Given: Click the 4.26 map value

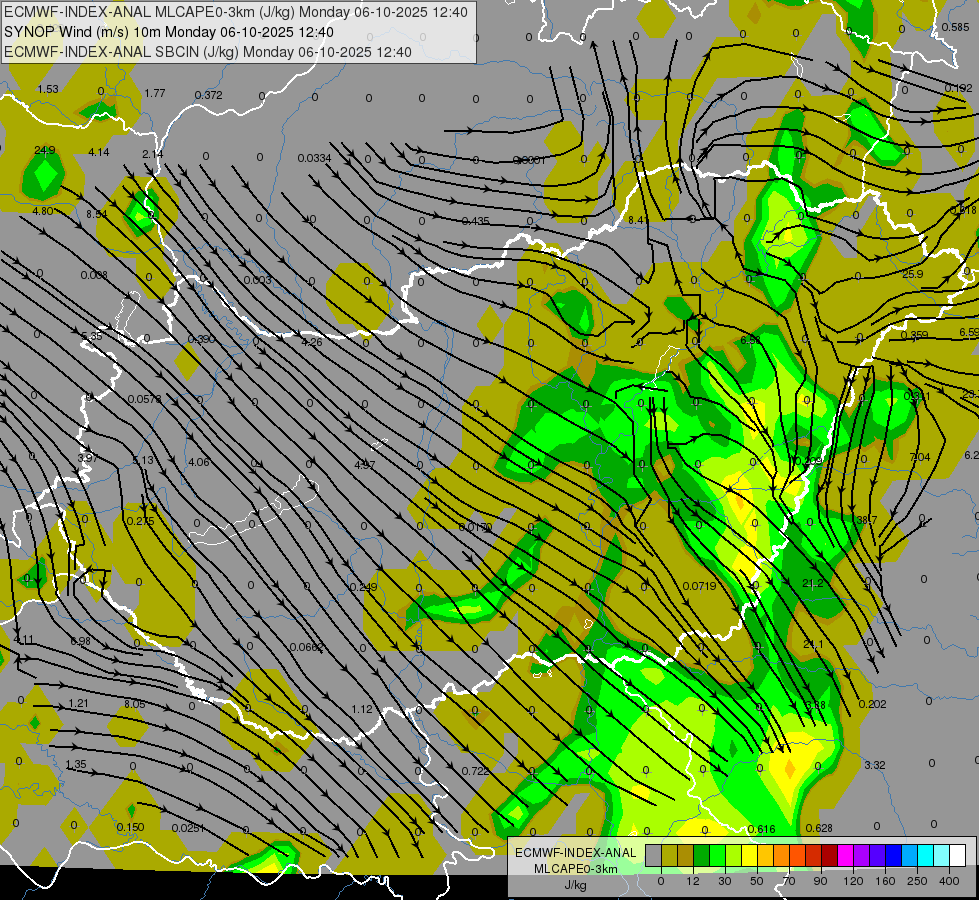Looking at the screenshot, I should point(312,342).
